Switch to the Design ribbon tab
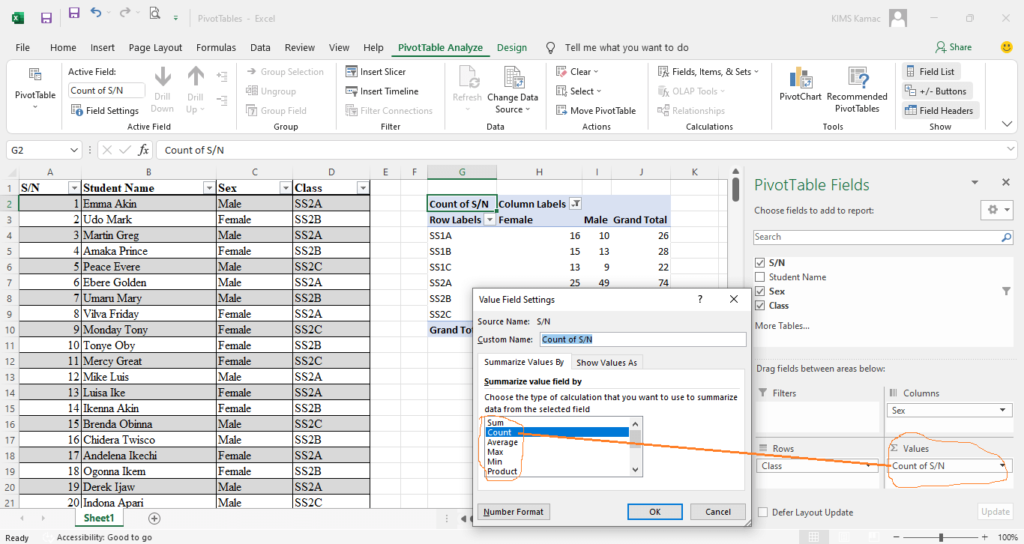Image resolution: width=1024 pixels, height=544 pixels. point(512,48)
